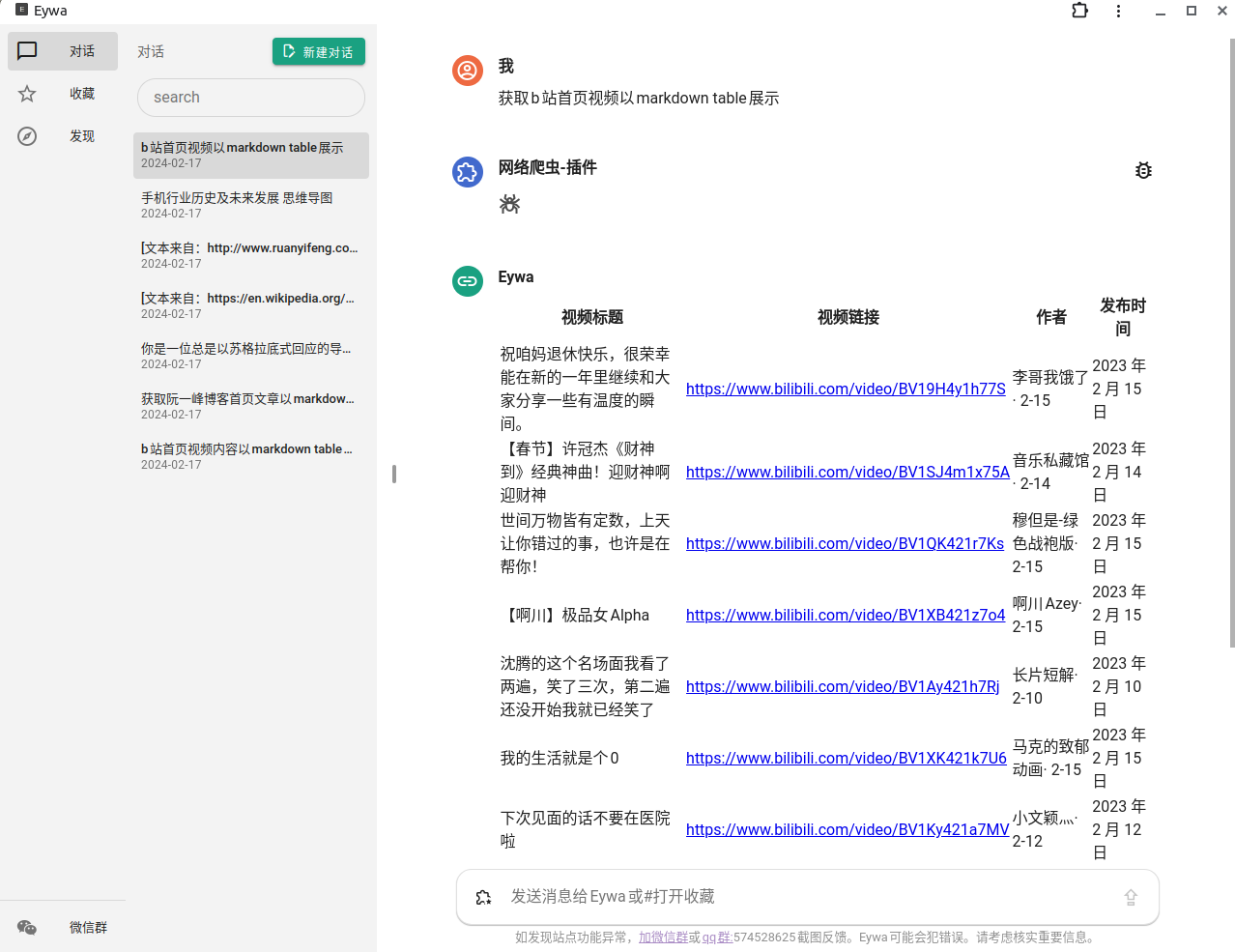Open the 收藏 favorites tab
The height and width of the screenshot is (952, 1235).
(63, 94)
